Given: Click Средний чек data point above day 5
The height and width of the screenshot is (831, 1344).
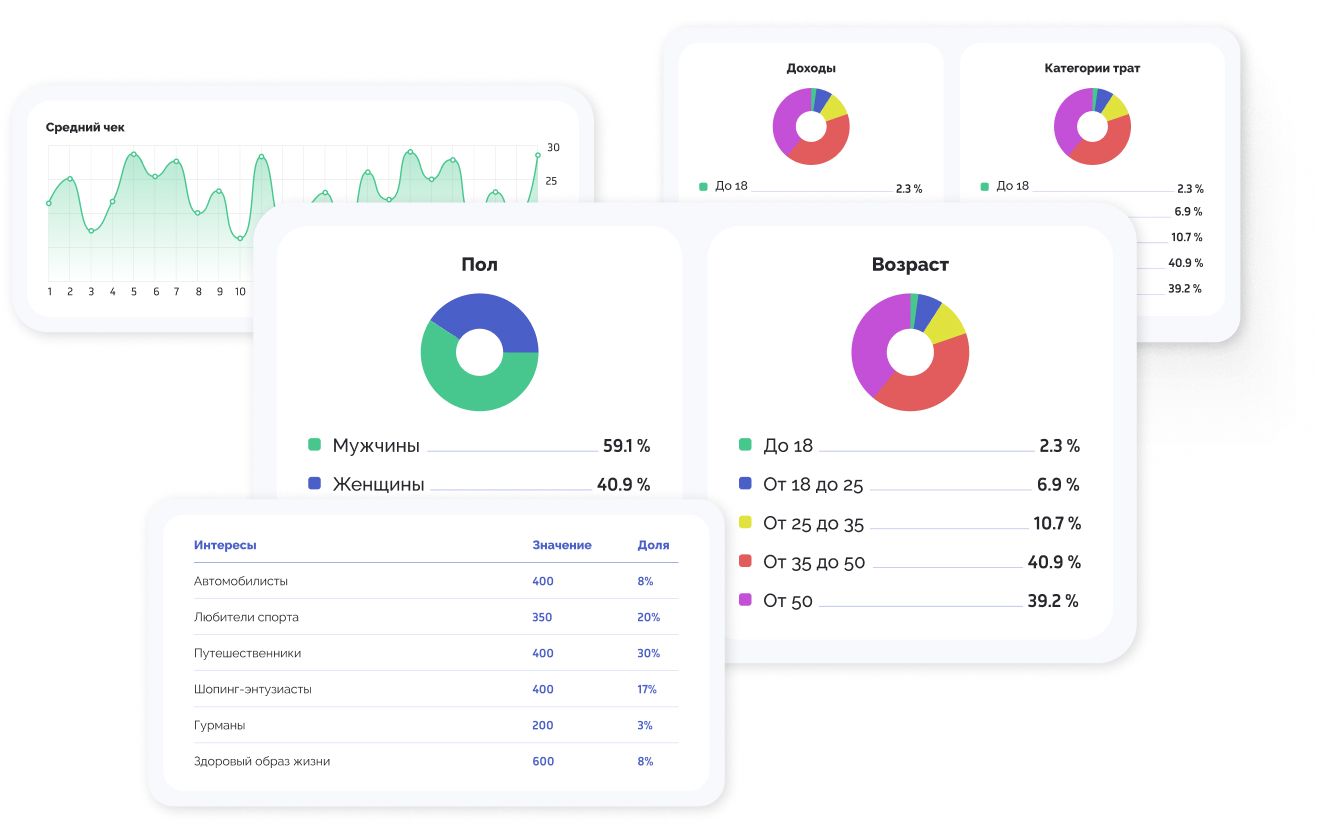Looking at the screenshot, I should pyautogui.click(x=133, y=154).
